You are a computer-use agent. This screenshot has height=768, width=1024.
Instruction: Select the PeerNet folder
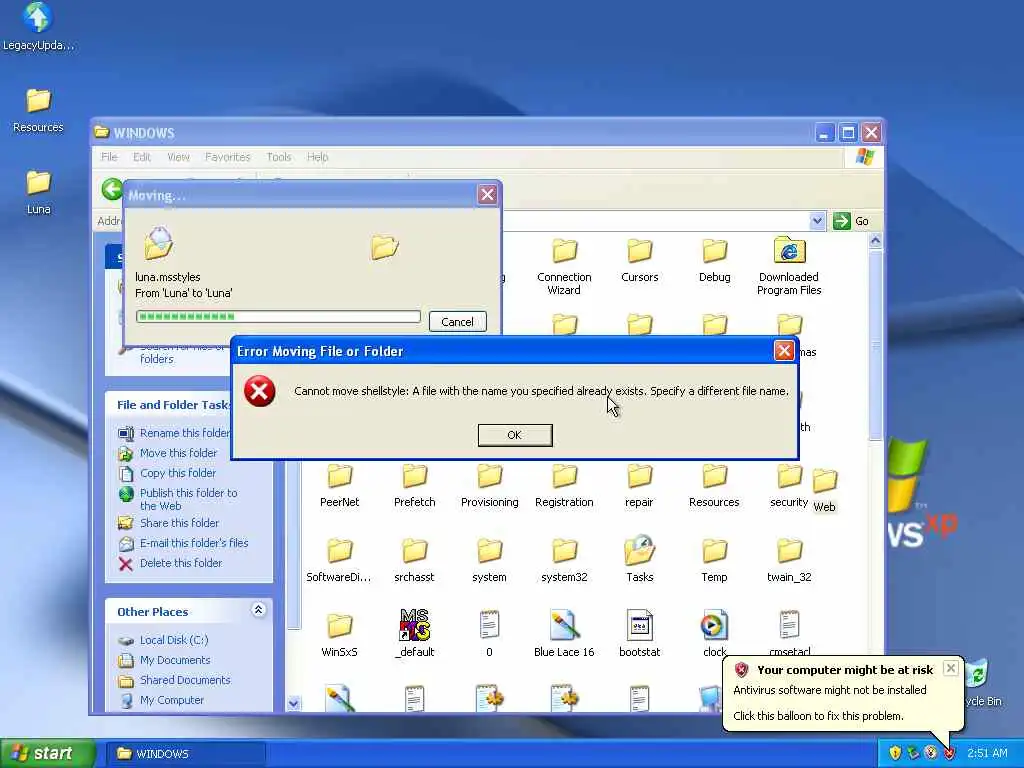[340, 486]
